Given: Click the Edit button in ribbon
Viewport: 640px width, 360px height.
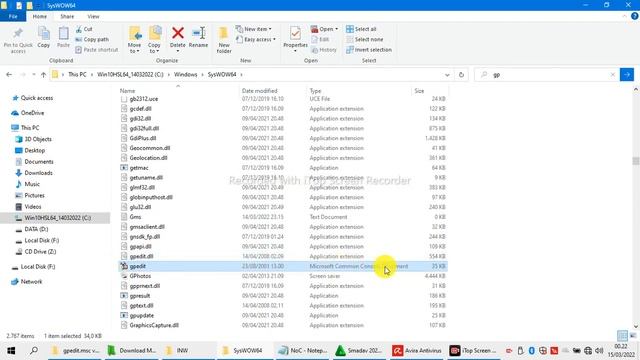Looking at the screenshot, I should tap(320, 40).
